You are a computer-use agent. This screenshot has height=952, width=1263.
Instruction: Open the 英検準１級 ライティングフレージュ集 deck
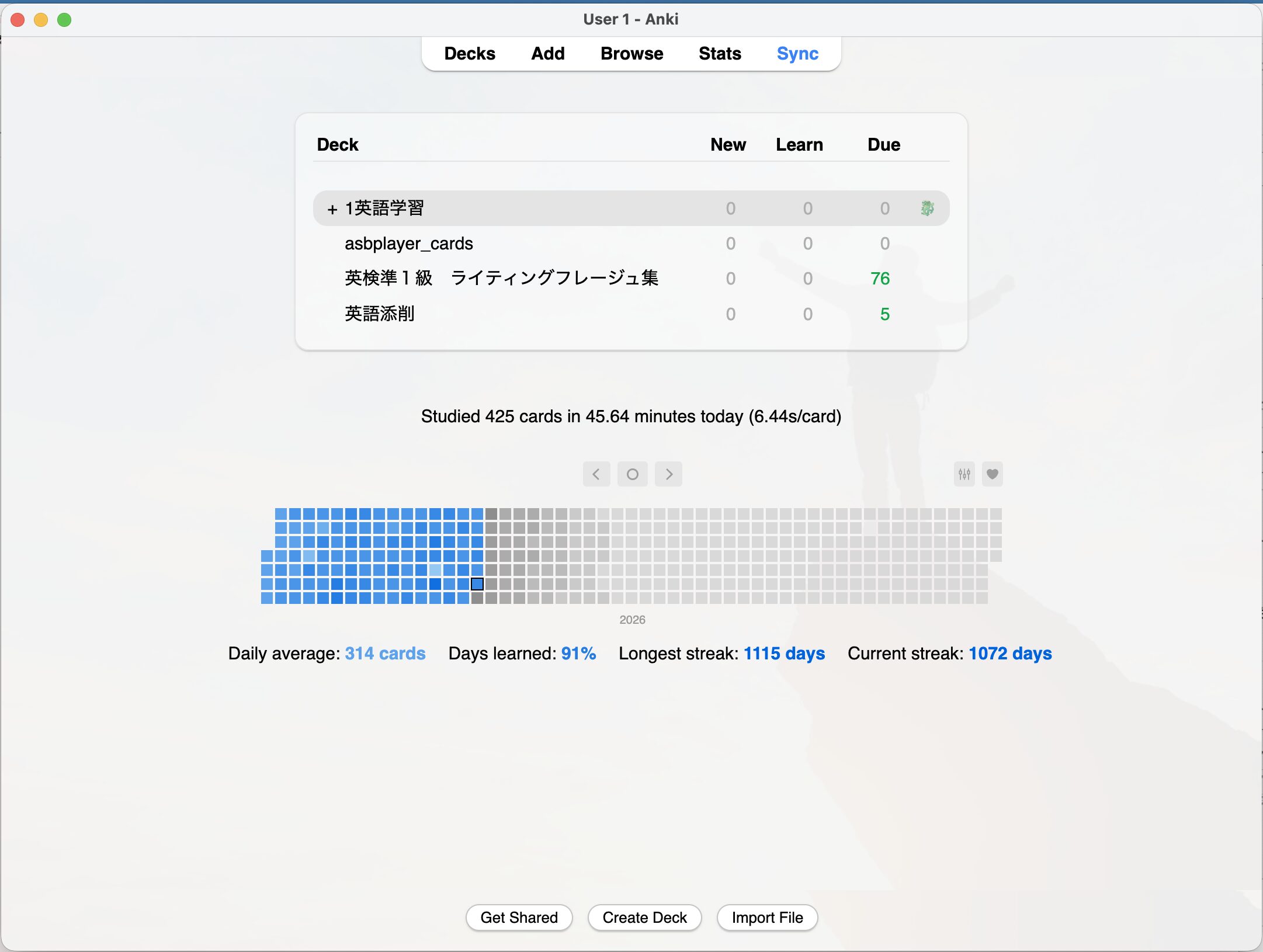[x=501, y=279]
